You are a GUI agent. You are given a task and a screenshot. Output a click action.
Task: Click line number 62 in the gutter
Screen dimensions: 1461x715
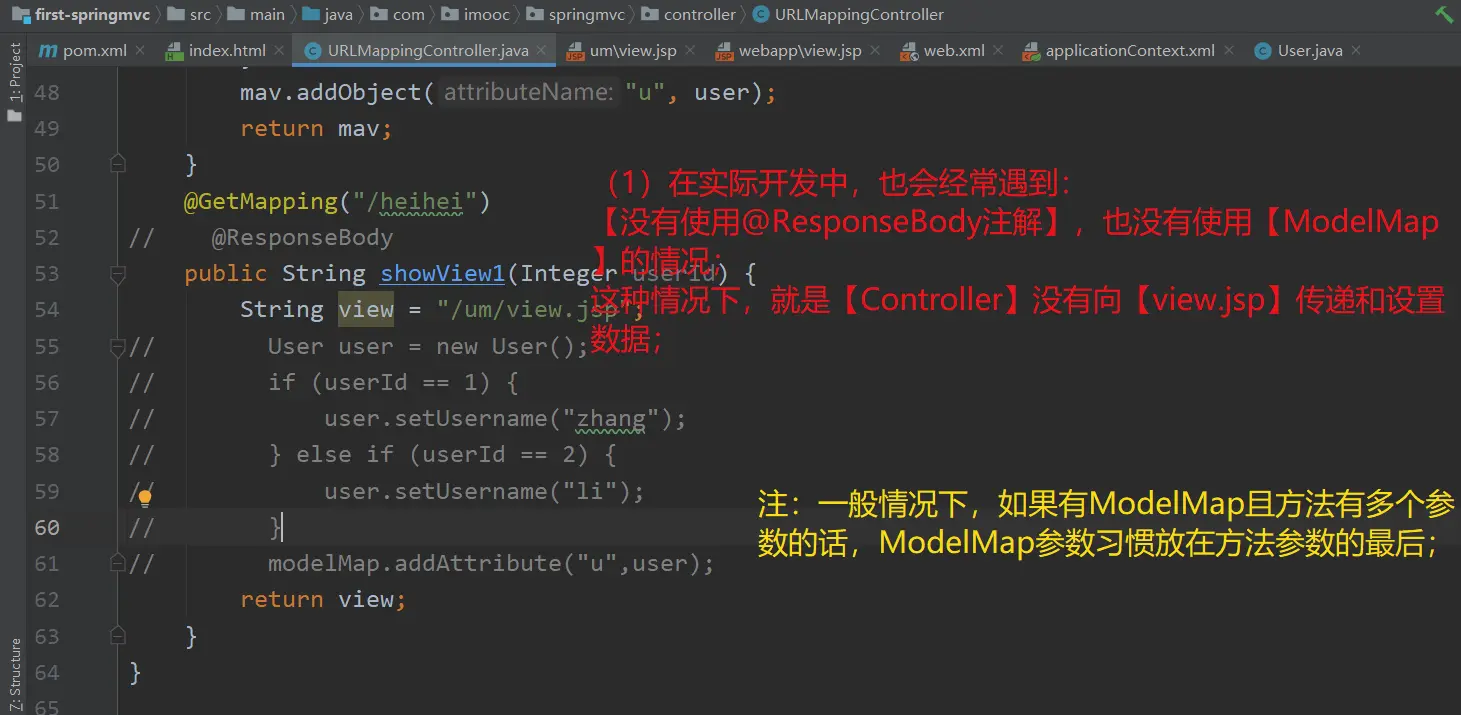(x=47, y=600)
